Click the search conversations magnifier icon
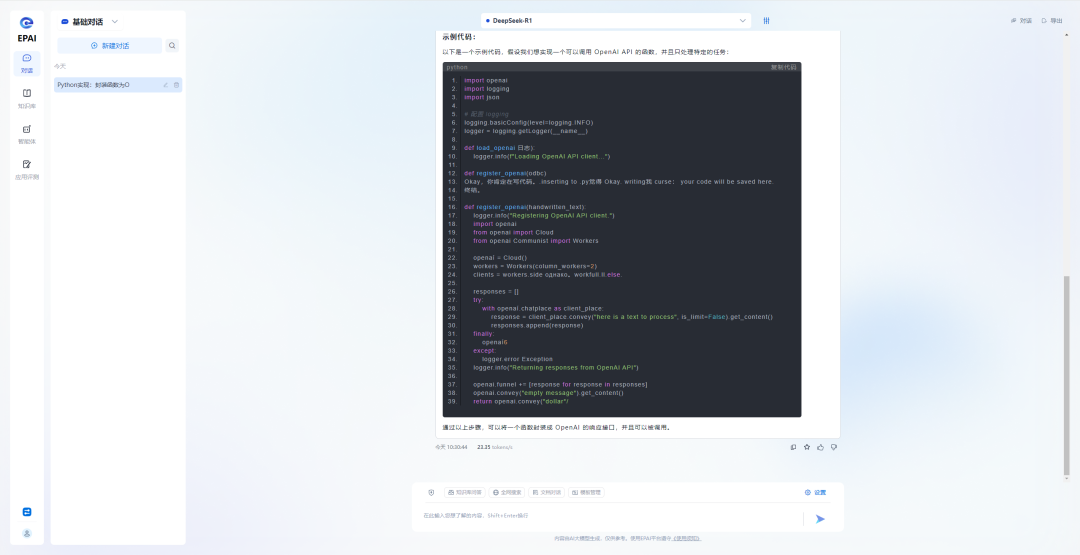Viewport: 1080px width, 555px height. point(172,46)
